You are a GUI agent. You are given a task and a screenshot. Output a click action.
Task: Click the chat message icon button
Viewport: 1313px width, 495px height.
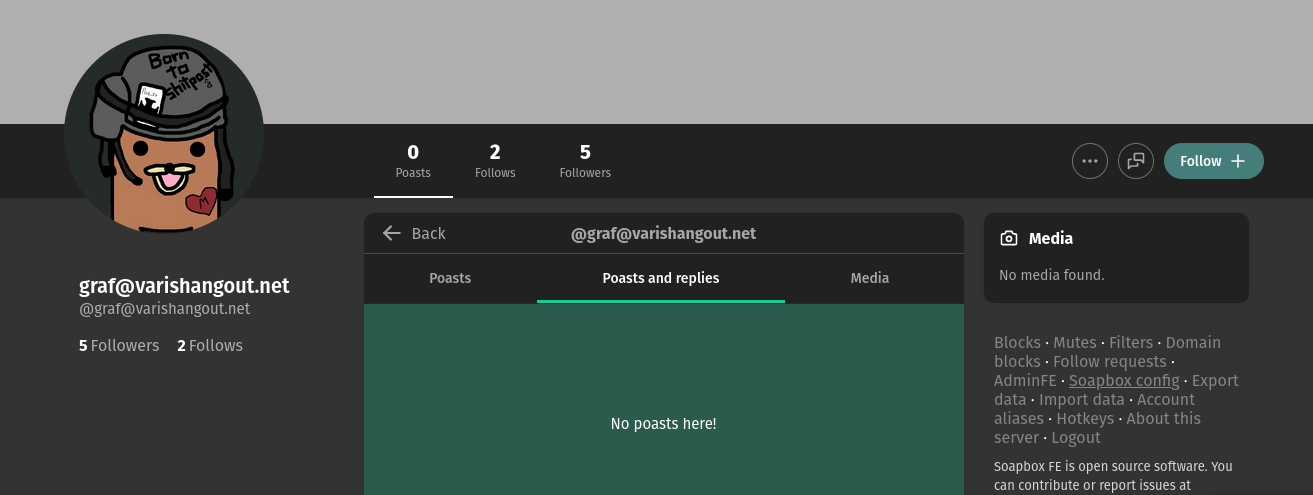1135,161
